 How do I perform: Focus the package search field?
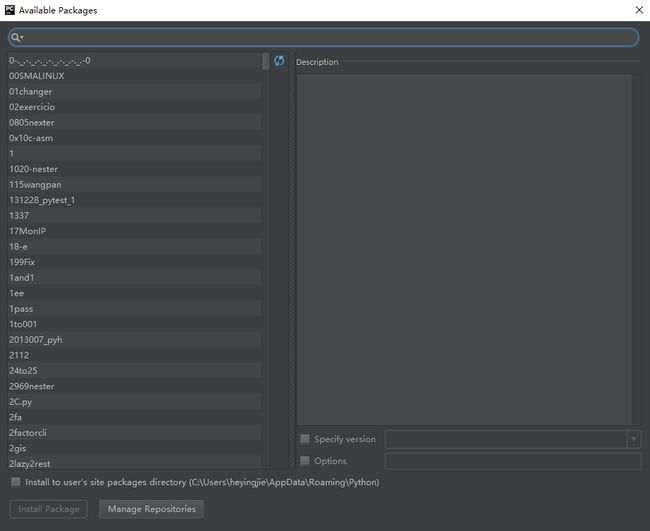click(x=323, y=38)
